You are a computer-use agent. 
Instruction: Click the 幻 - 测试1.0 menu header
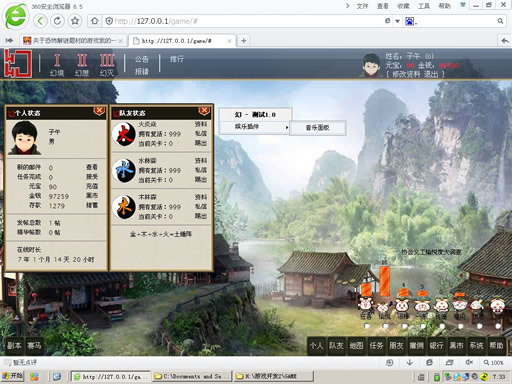[x=255, y=114]
